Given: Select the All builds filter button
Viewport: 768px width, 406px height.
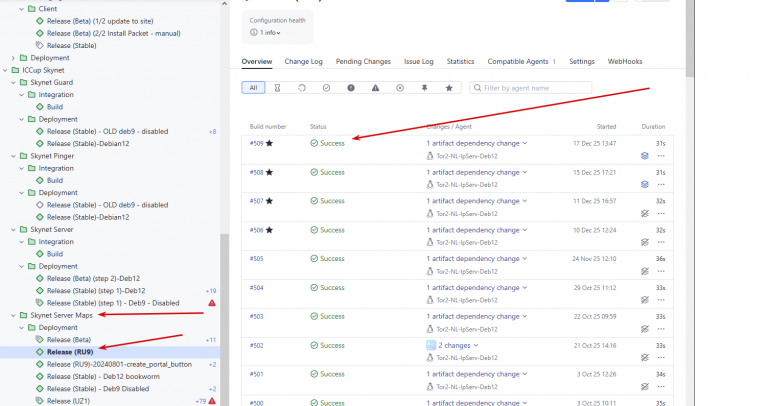Looking at the screenshot, I should [x=253, y=88].
